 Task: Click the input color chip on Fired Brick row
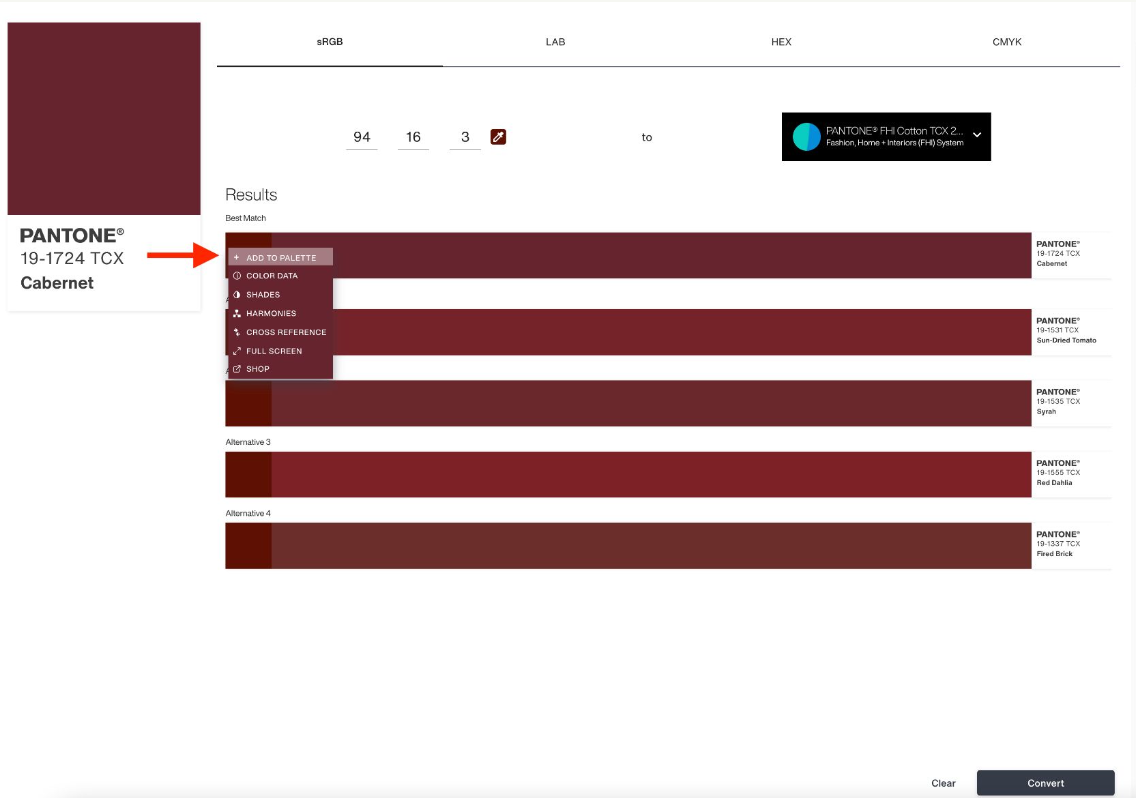click(248, 546)
